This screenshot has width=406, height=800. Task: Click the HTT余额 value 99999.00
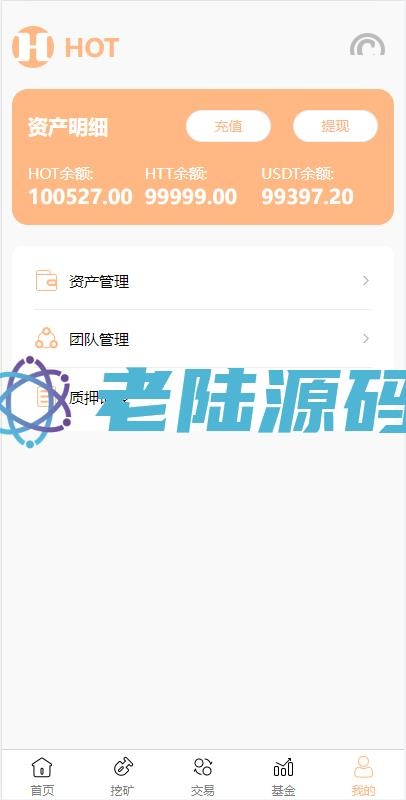click(x=191, y=197)
